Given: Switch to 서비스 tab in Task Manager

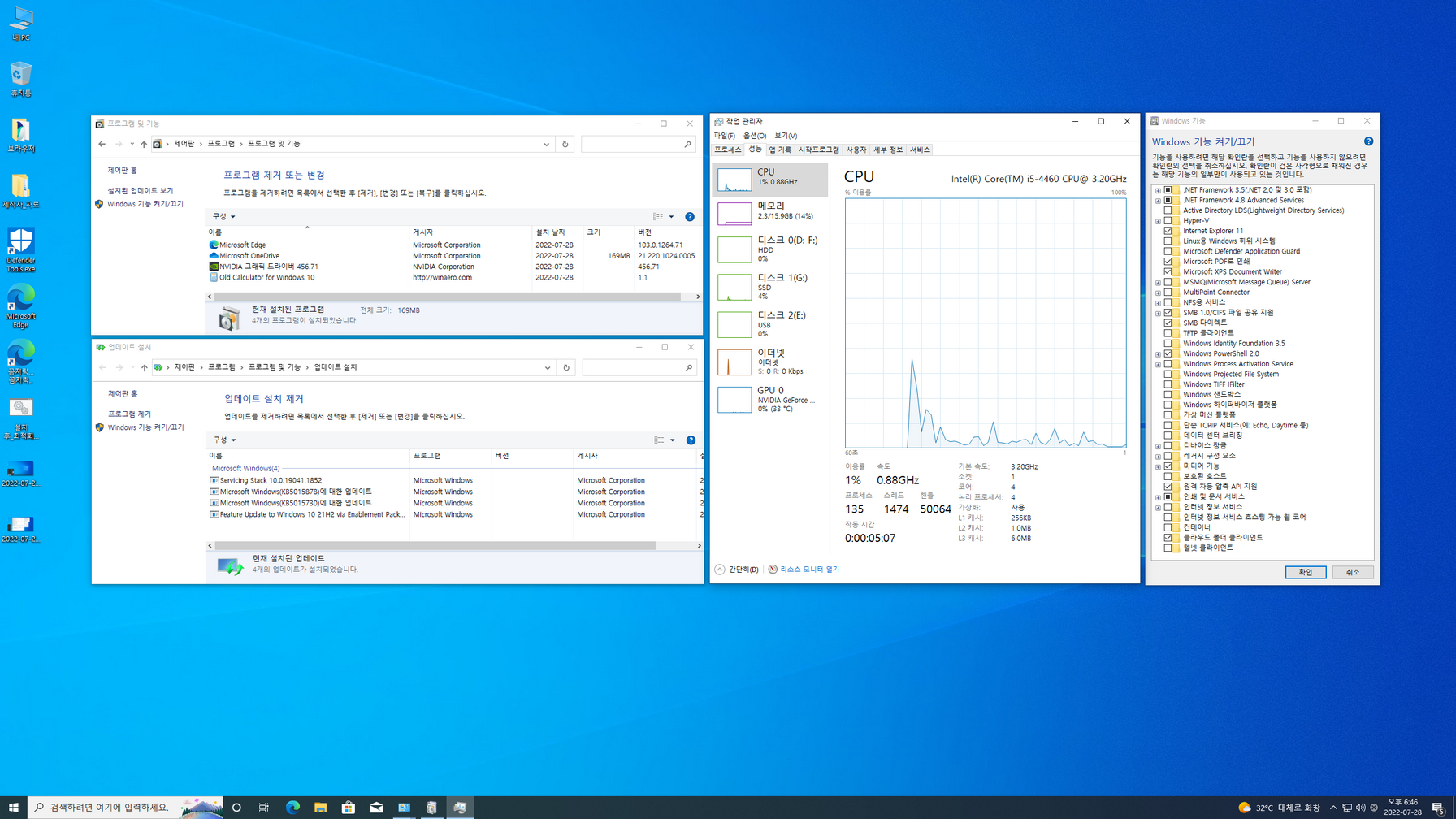Looking at the screenshot, I should 920,149.
